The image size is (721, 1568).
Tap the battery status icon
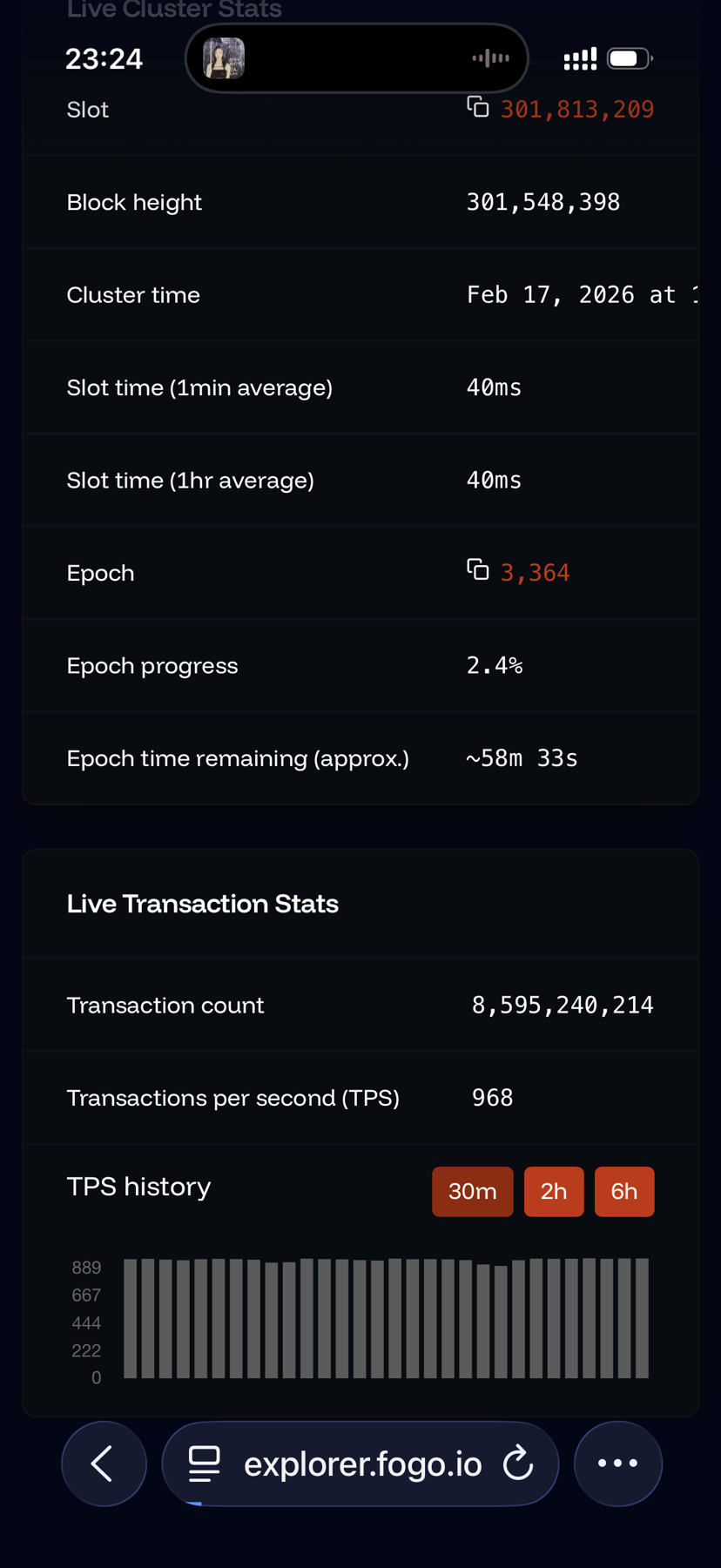click(630, 58)
